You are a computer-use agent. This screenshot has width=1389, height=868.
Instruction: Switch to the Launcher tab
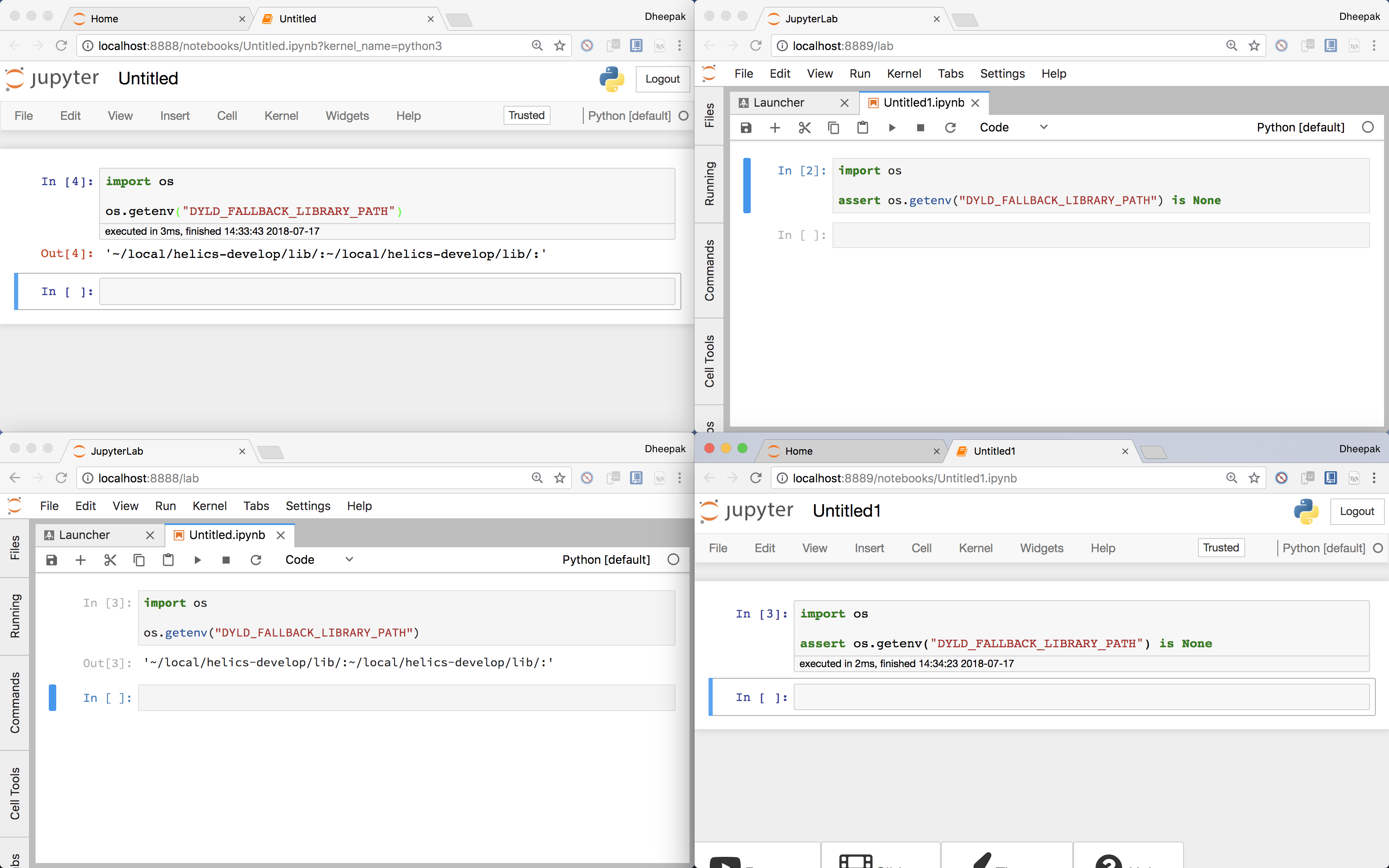tap(778, 102)
